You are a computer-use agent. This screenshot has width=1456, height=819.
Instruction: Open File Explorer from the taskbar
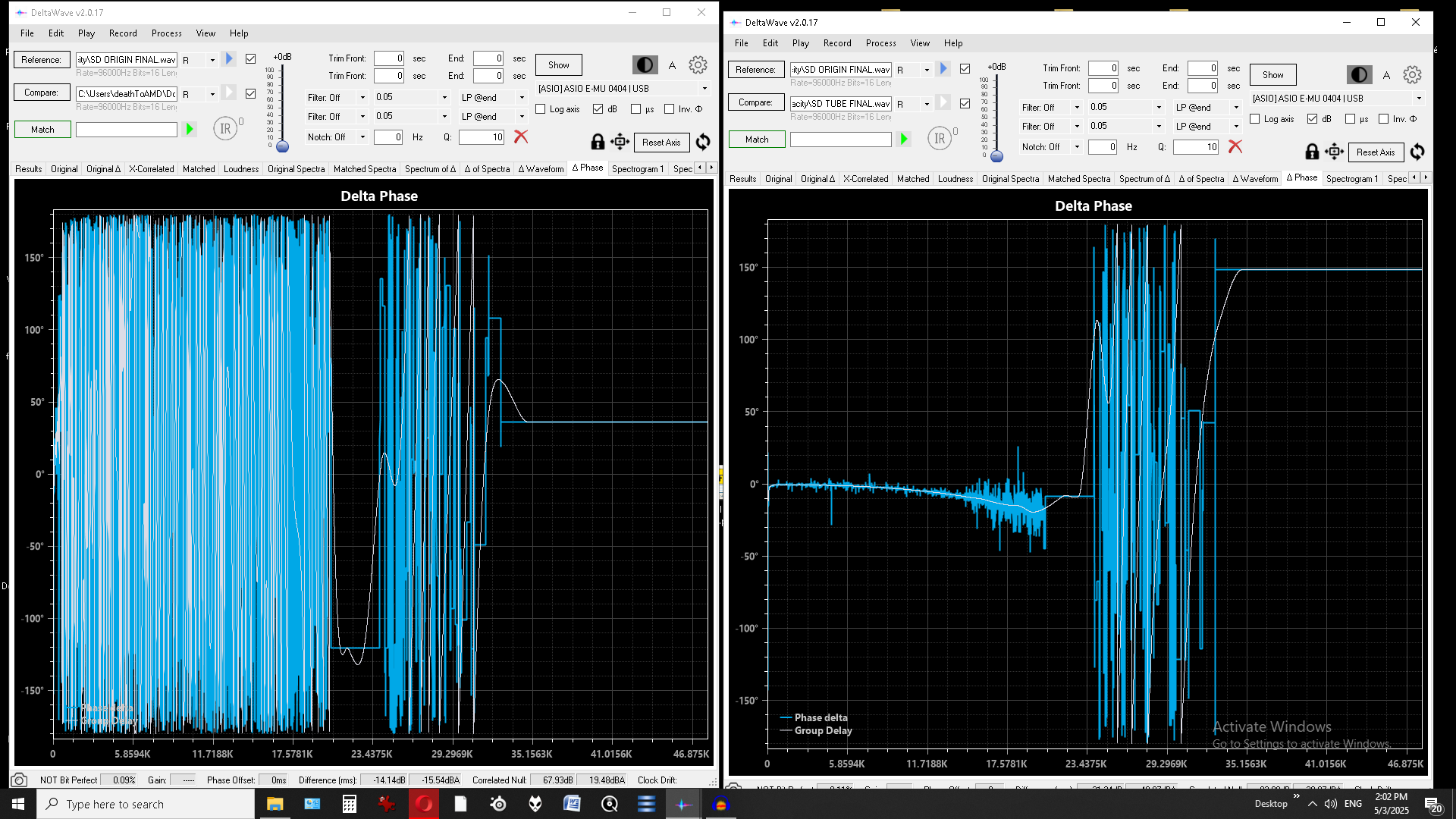275,804
